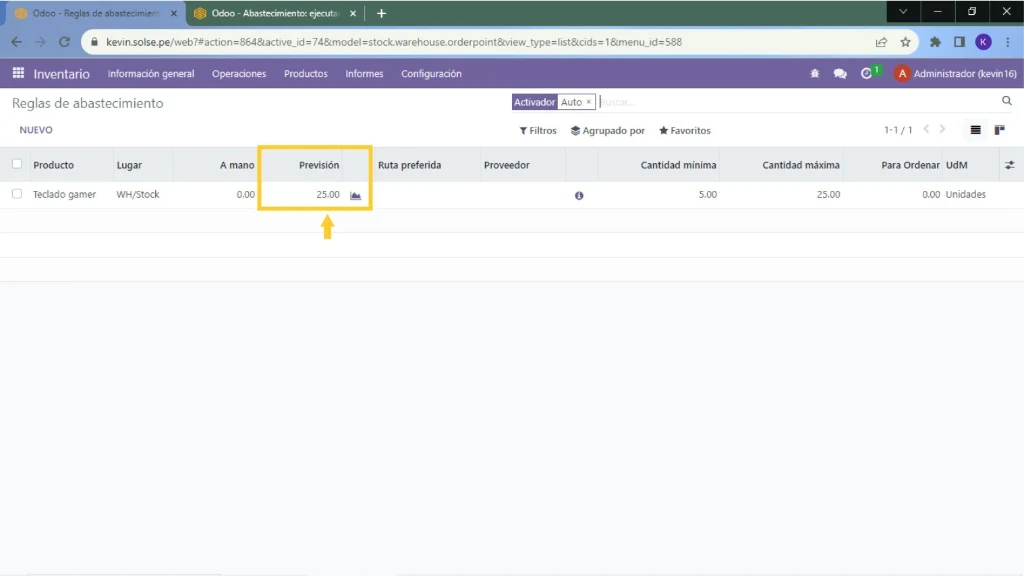Open browser side panel icon

(x=959, y=42)
